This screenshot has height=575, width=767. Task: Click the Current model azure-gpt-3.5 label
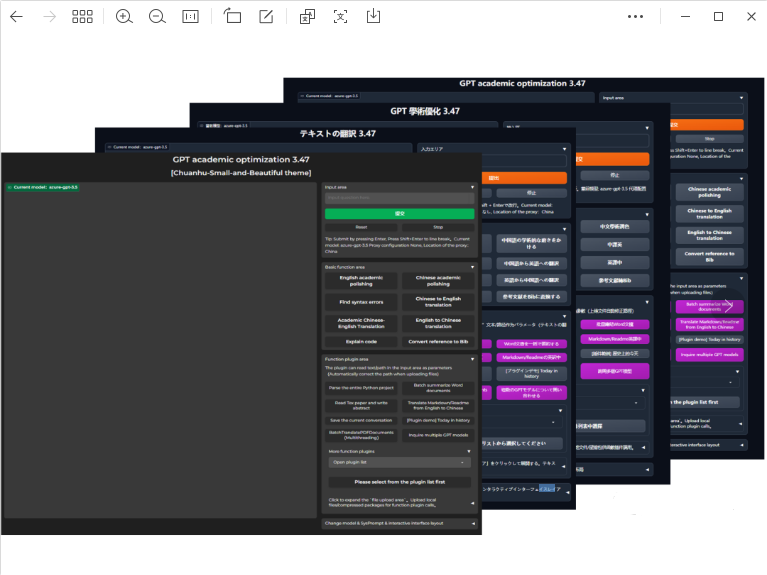click(43, 187)
